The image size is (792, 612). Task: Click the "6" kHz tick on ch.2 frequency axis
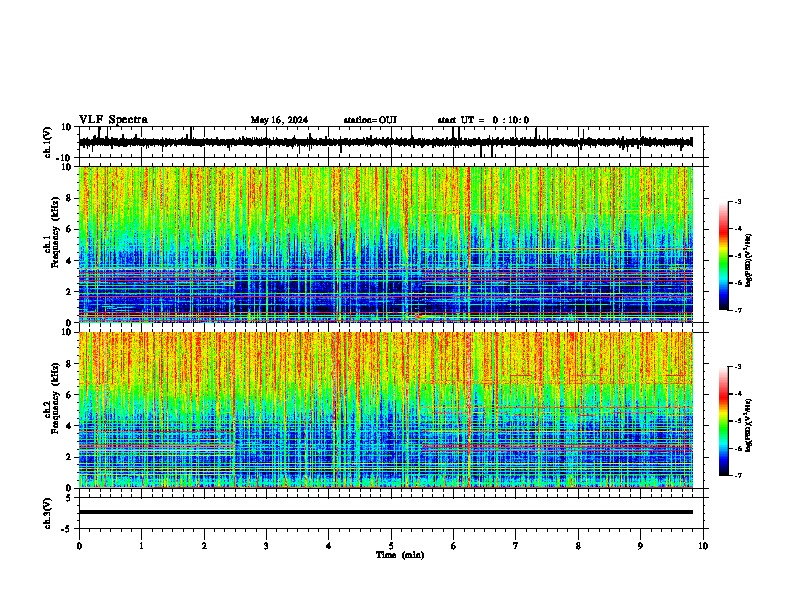pos(70,394)
